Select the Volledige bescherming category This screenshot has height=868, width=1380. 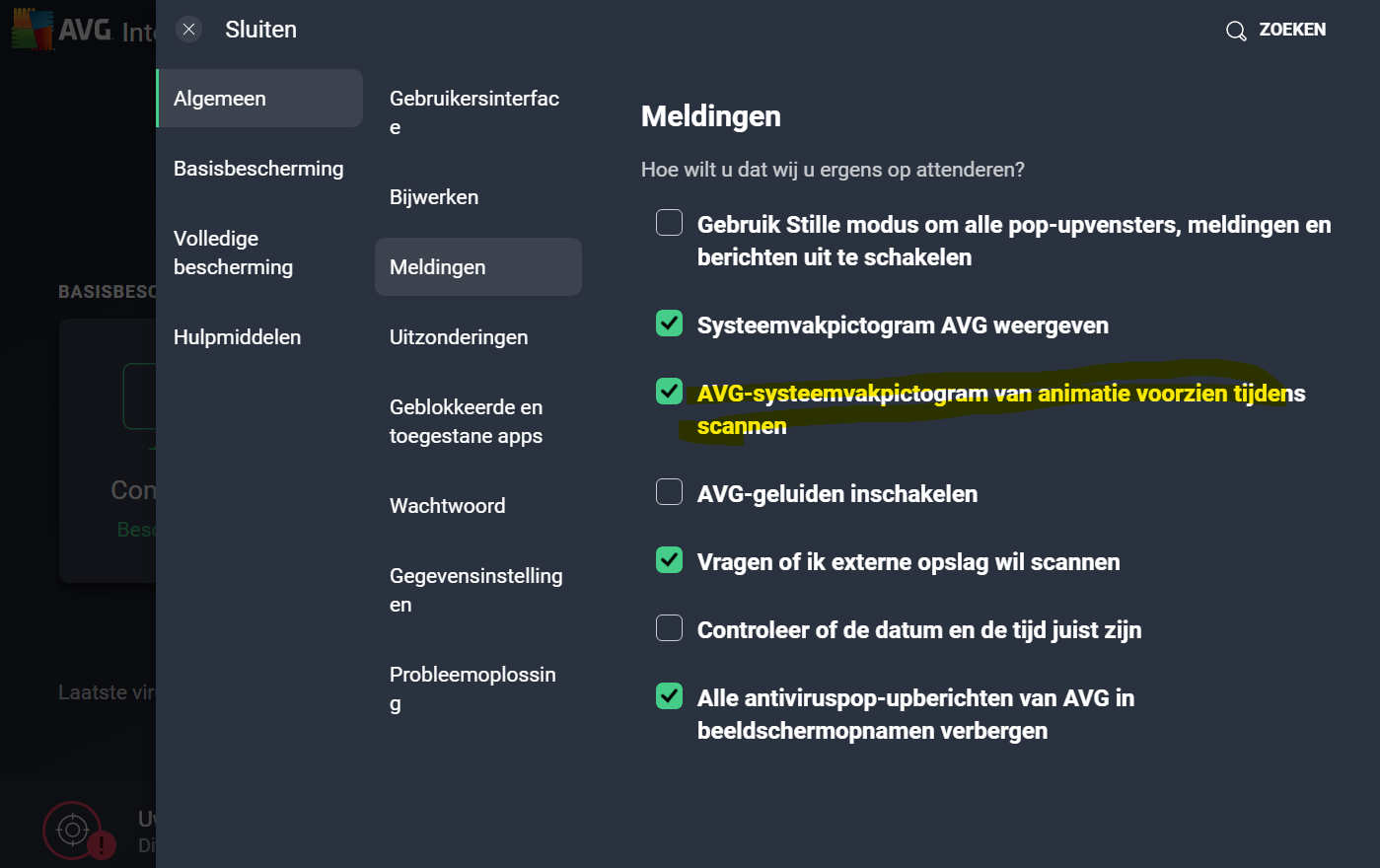pyautogui.click(x=234, y=253)
